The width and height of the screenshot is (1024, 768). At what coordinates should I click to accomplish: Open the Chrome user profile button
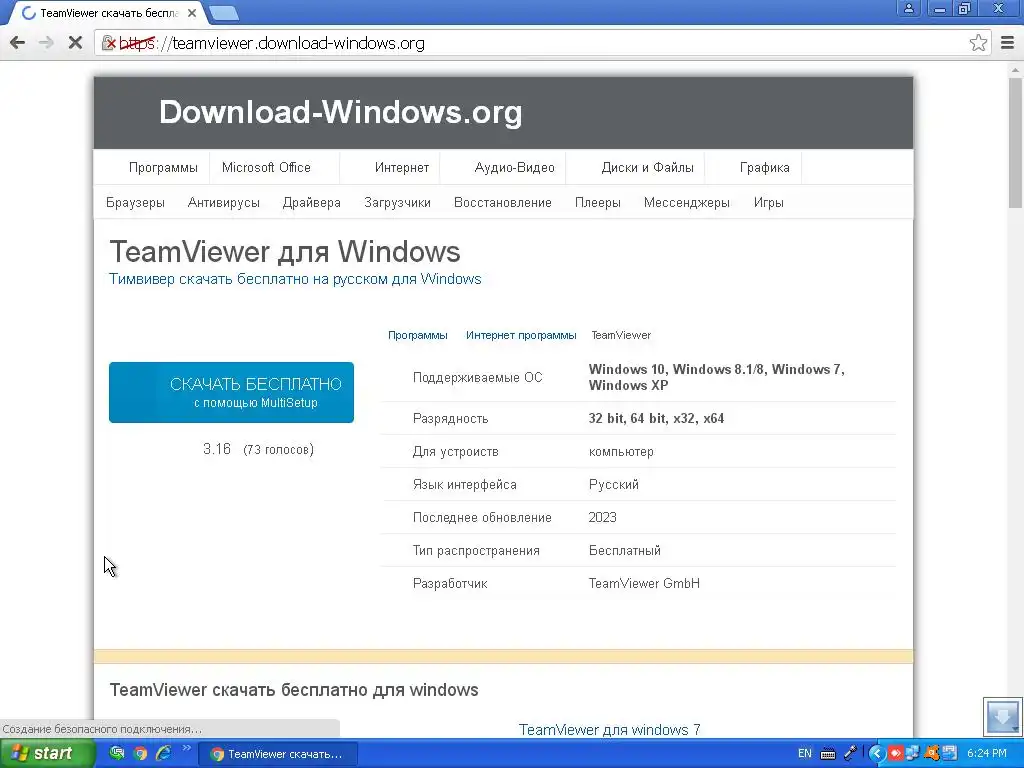(x=908, y=8)
